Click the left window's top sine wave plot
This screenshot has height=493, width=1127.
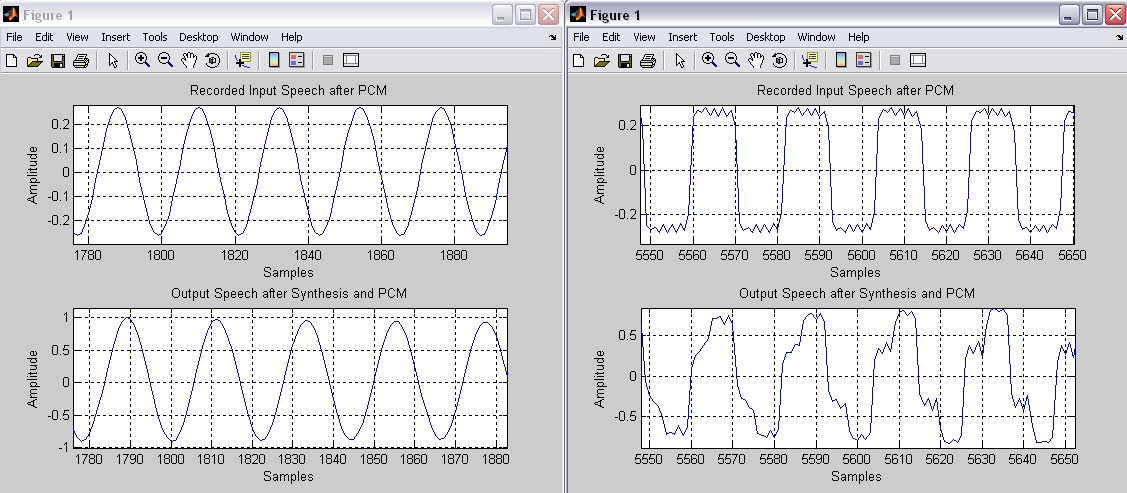(290, 174)
